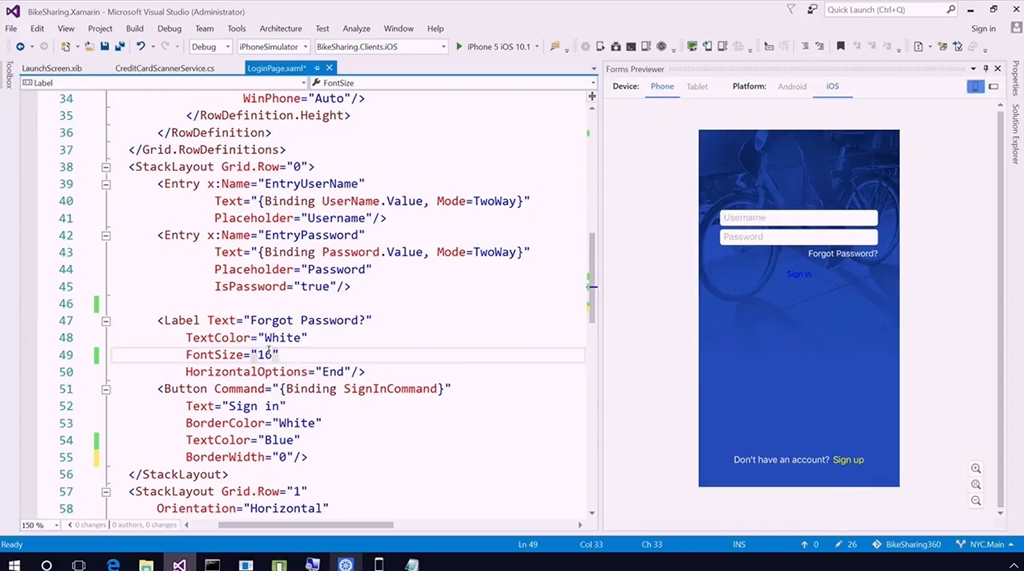Click the Sign in account link

click(983, 29)
